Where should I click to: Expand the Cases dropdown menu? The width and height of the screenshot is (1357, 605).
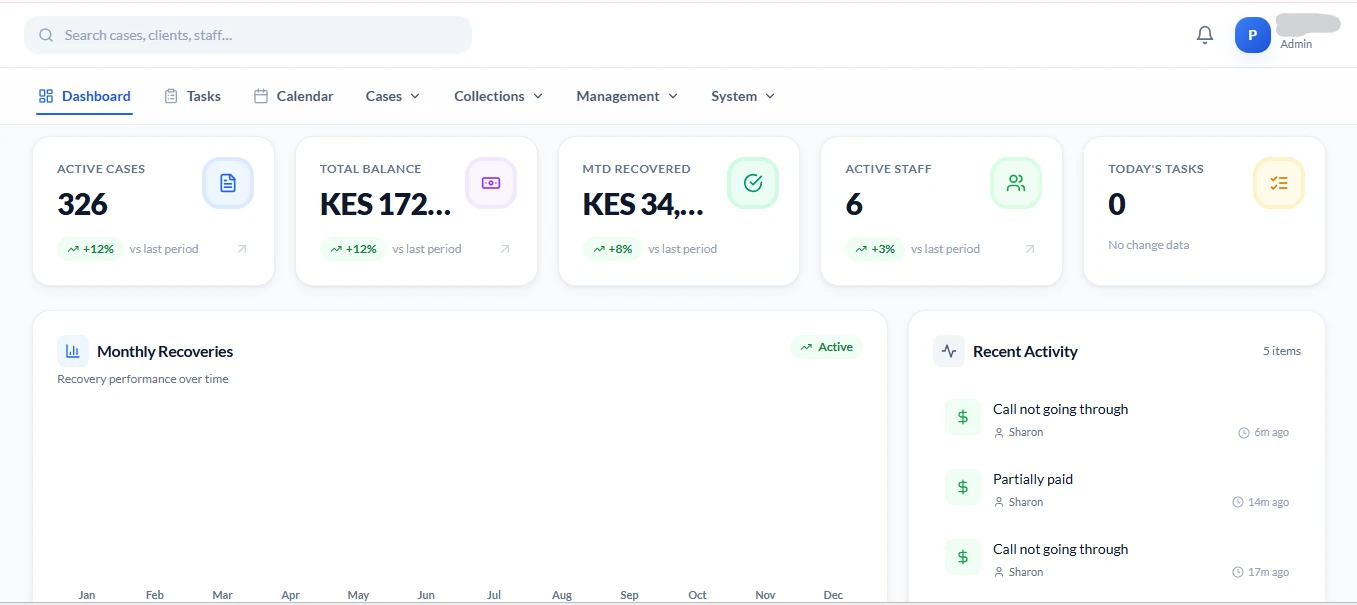393,96
